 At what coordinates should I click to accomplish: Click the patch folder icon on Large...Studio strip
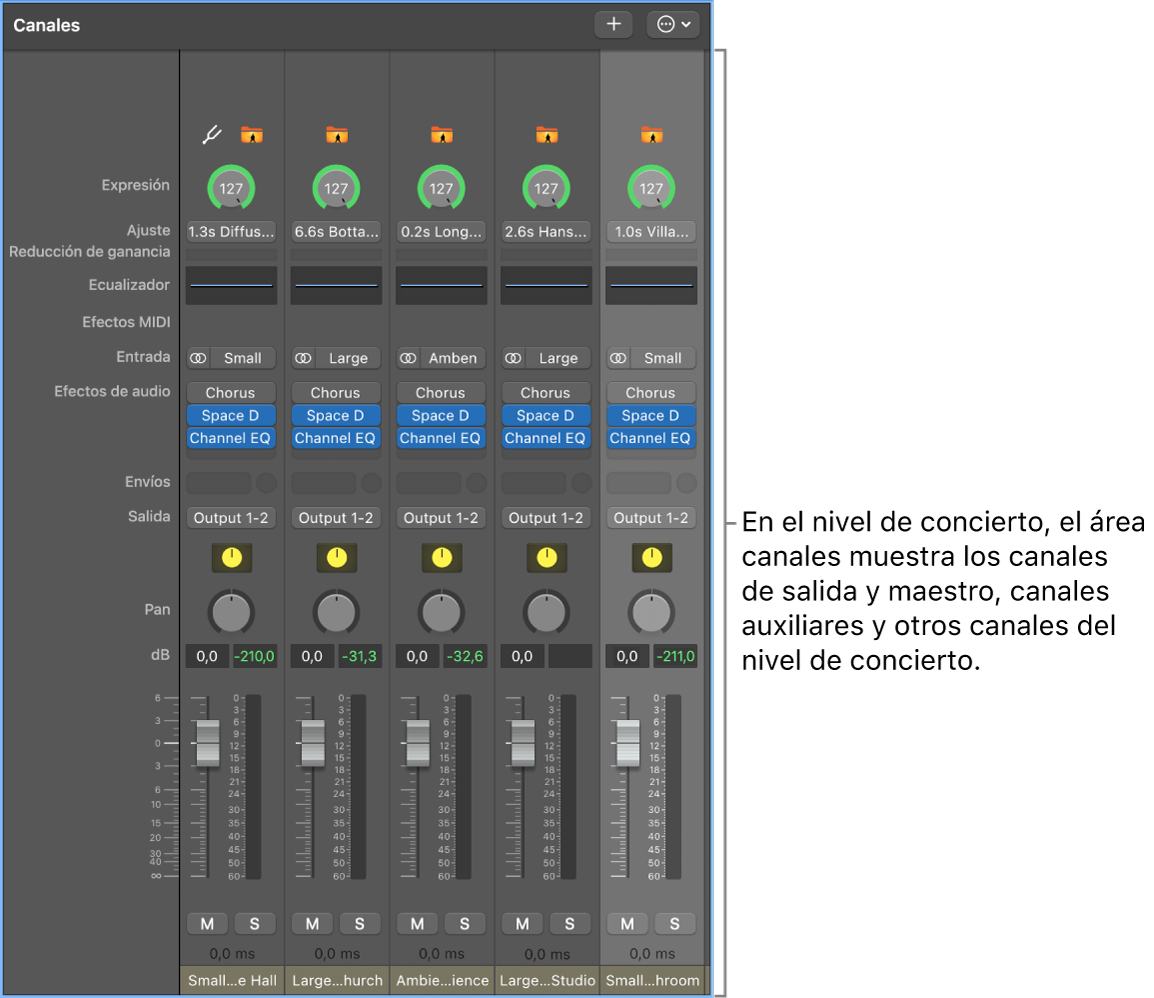(547, 135)
